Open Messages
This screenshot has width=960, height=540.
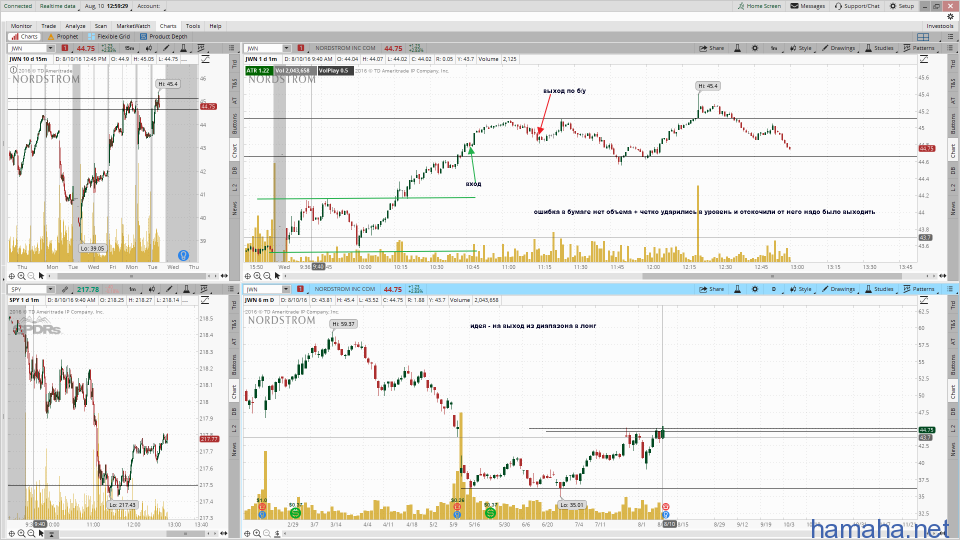click(808, 6)
